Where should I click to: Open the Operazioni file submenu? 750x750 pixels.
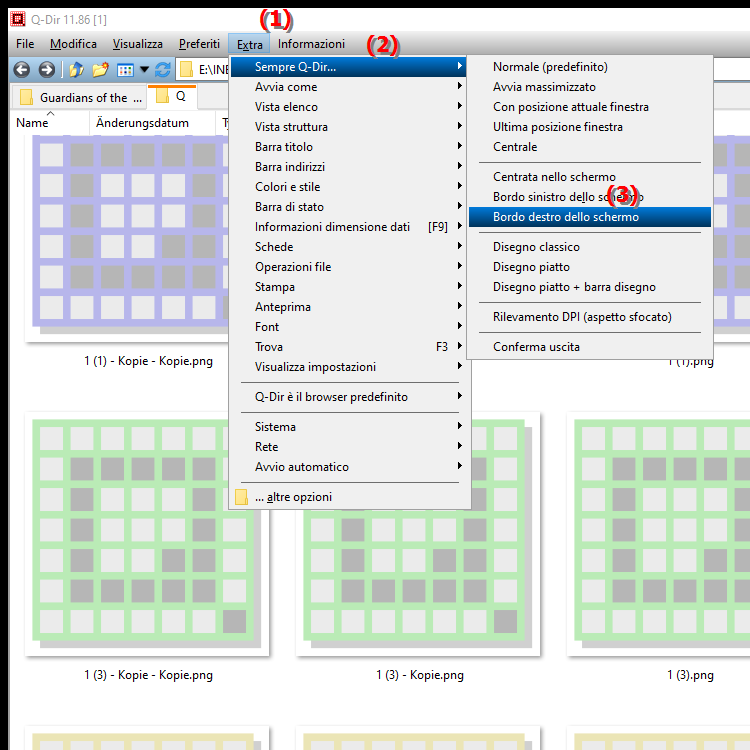(349, 267)
